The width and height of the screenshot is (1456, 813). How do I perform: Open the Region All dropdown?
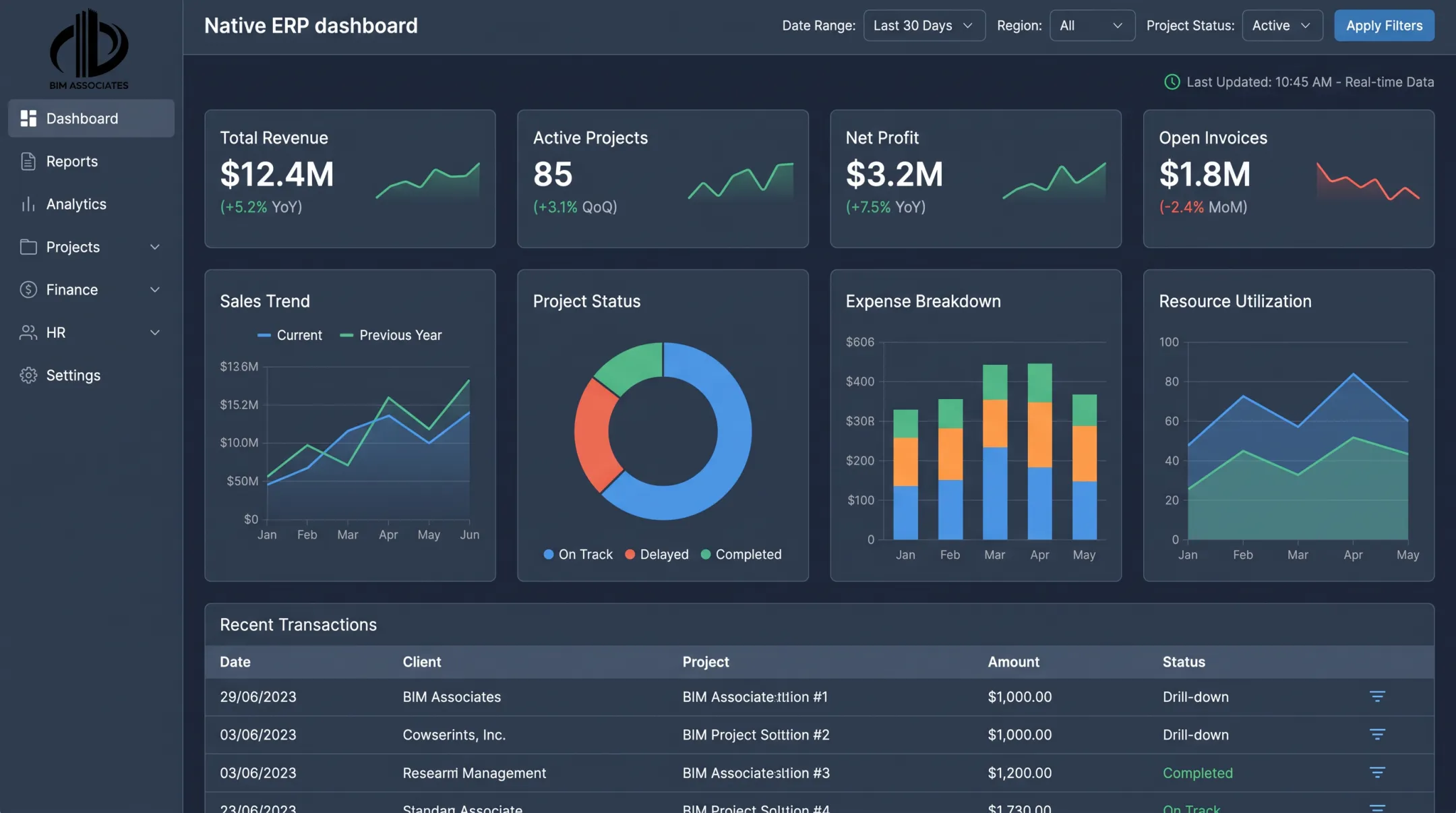click(x=1092, y=26)
